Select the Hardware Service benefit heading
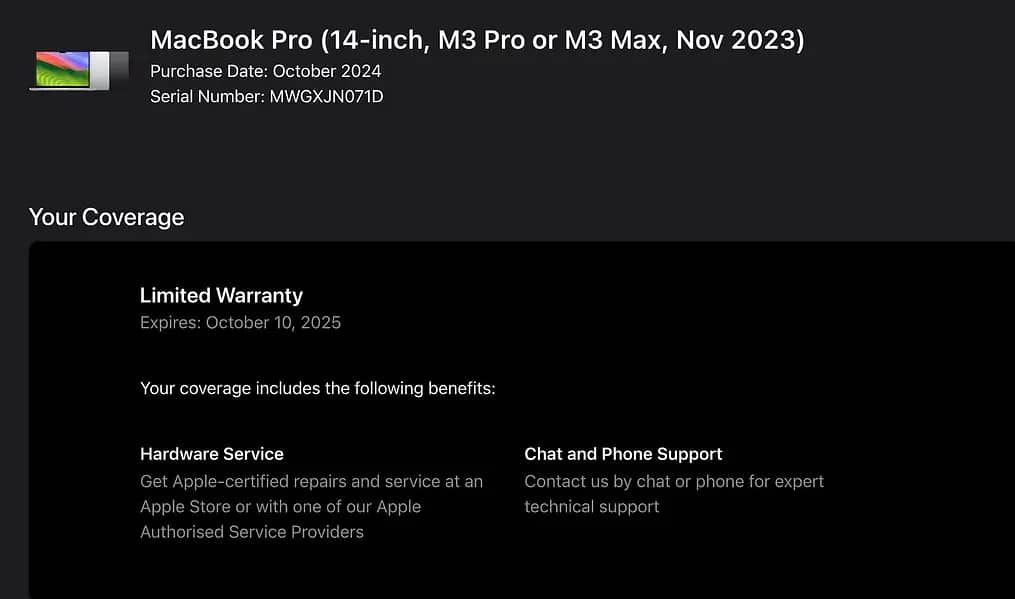This screenshot has height=599, width=1015. click(212, 454)
